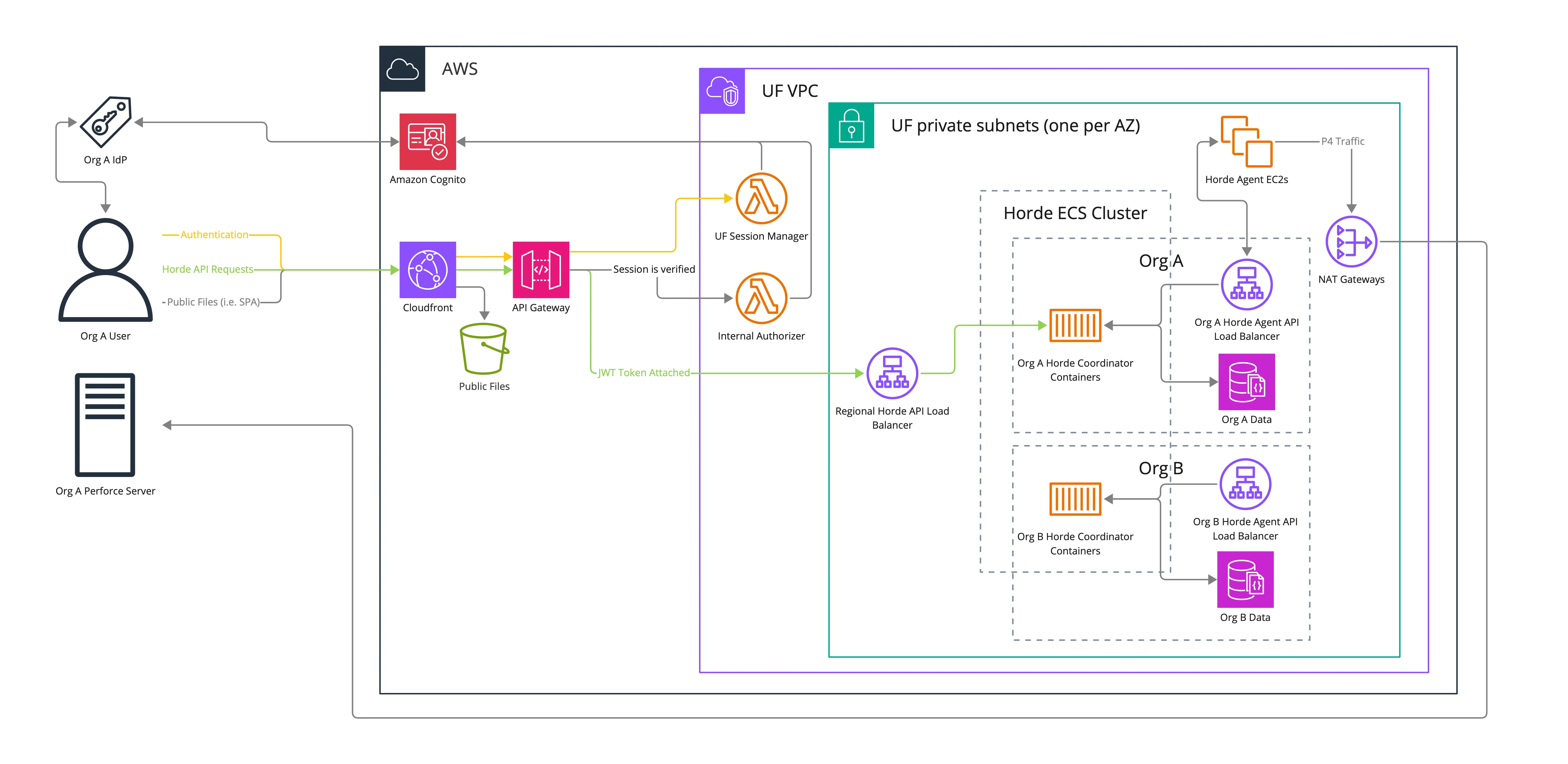The width and height of the screenshot is (1568, 764).
Task: Select the NAT Gateways icon
Action: (x=1351, y=242)
